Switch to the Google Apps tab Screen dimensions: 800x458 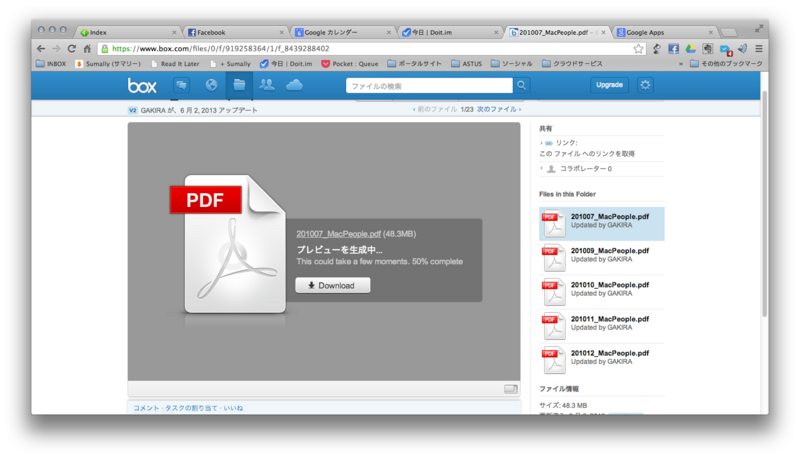pos(664,32)
